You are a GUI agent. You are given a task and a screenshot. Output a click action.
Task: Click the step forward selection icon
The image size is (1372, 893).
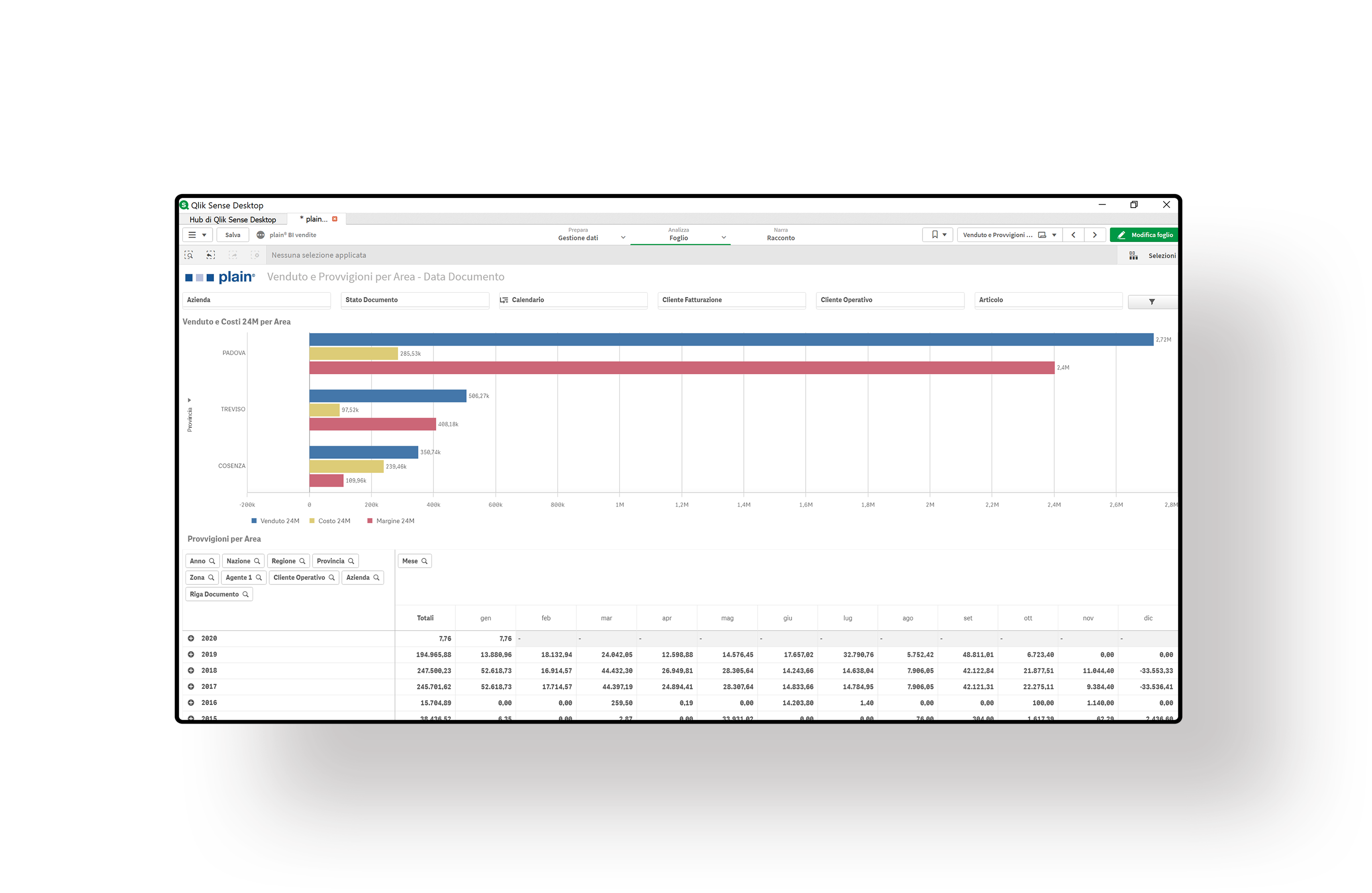tap(233, 255)
